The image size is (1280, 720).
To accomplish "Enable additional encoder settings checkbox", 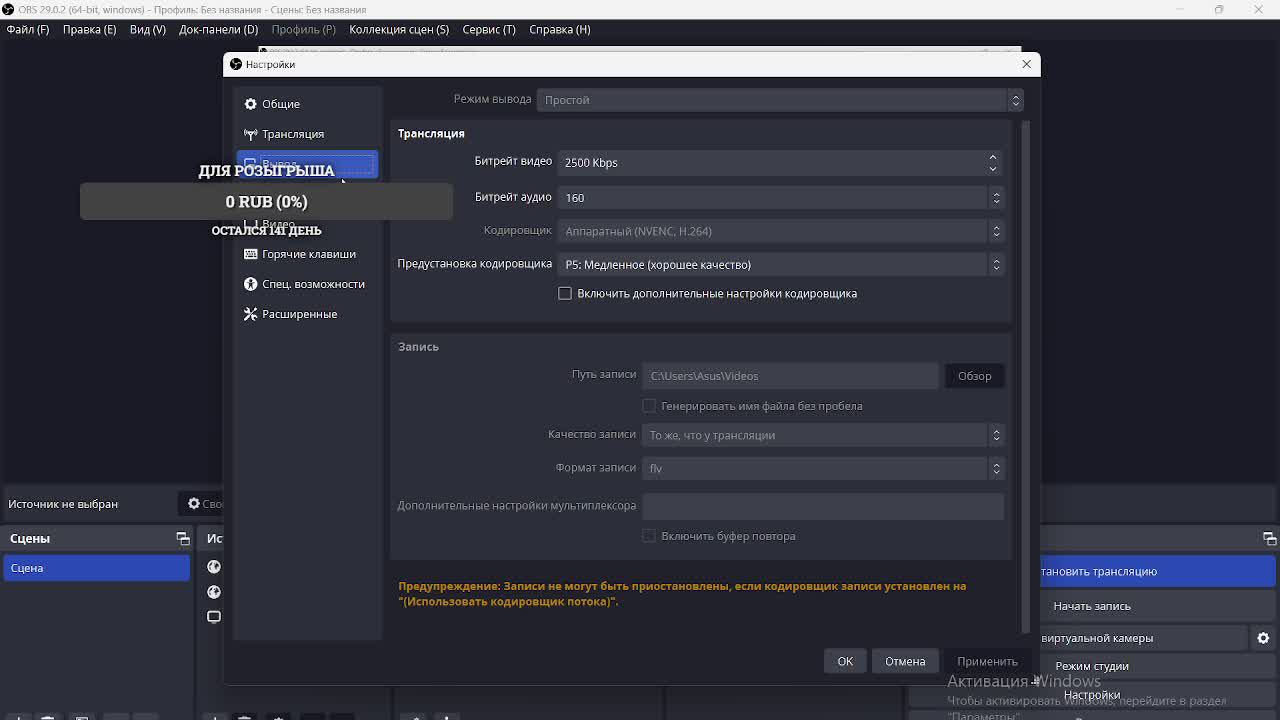I will [565, 294].
